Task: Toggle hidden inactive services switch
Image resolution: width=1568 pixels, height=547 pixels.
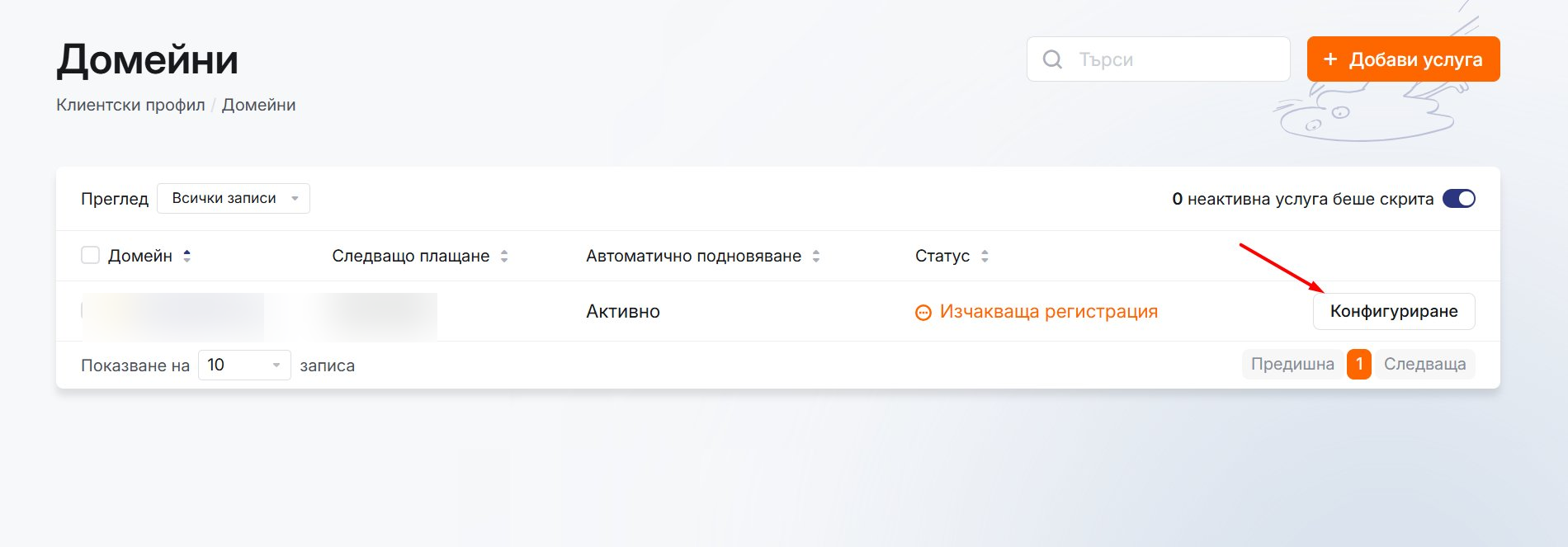Action: click(1458, 199)
